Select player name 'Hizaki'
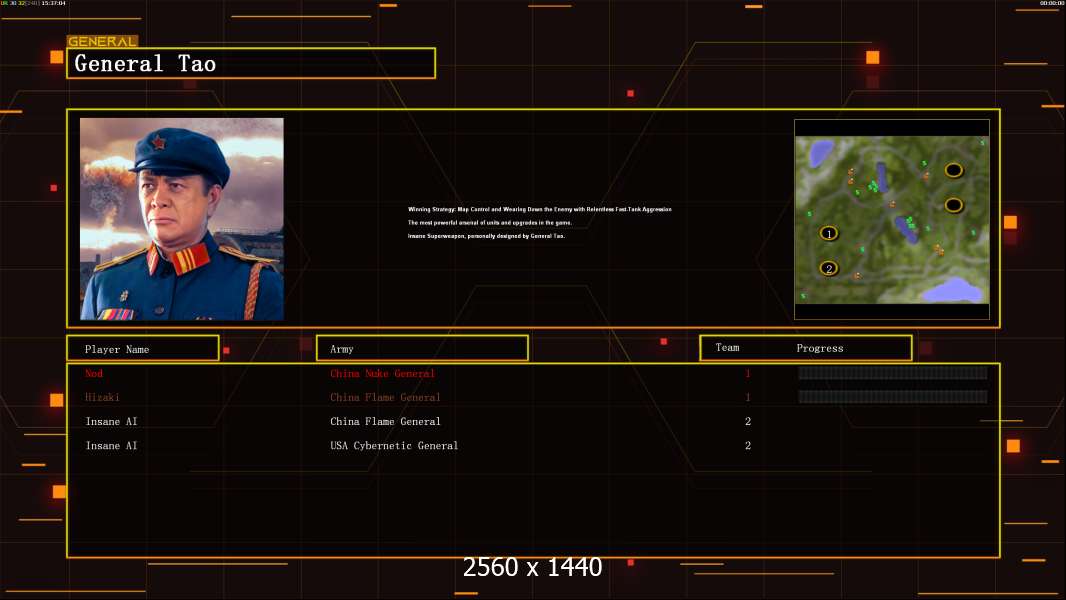1066x600 pixels. pos(102,397)
